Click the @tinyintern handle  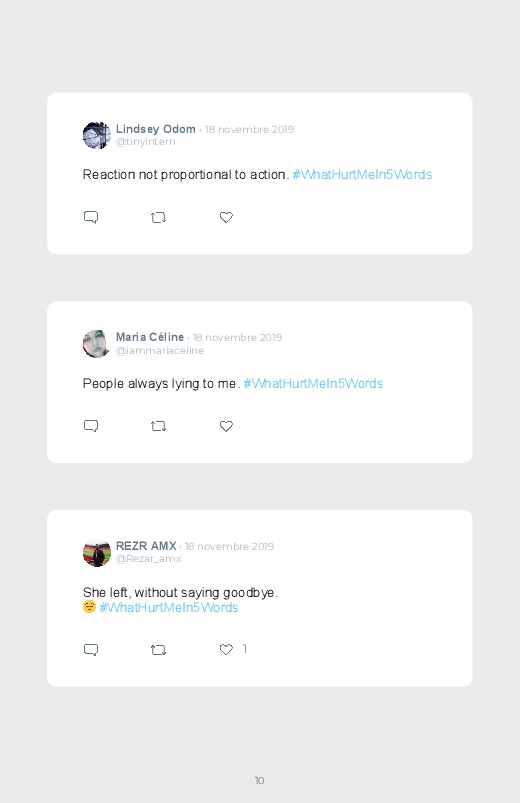pyautogui.click(x=145, y=142)
